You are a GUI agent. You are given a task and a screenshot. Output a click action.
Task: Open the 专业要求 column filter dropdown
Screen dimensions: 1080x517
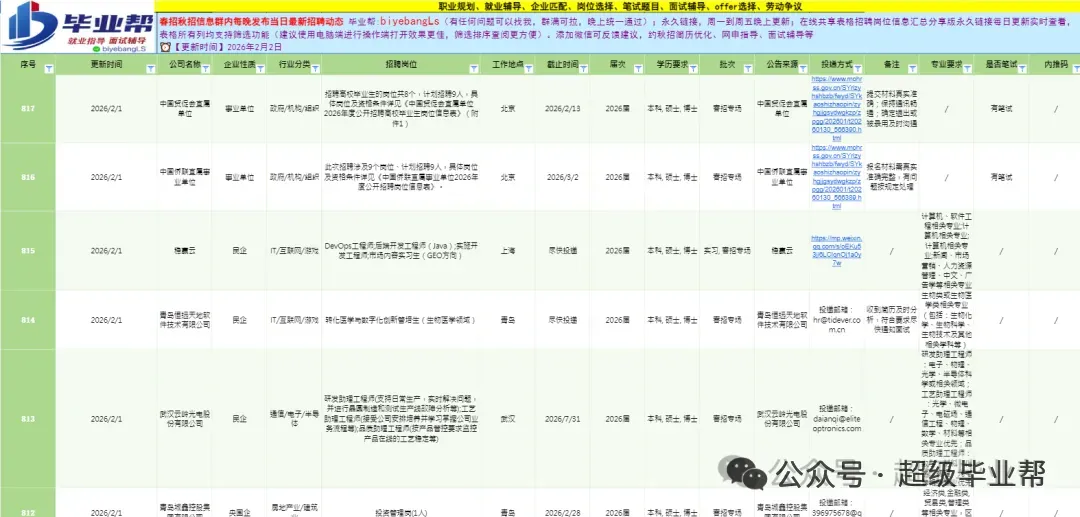click(967, 69)
